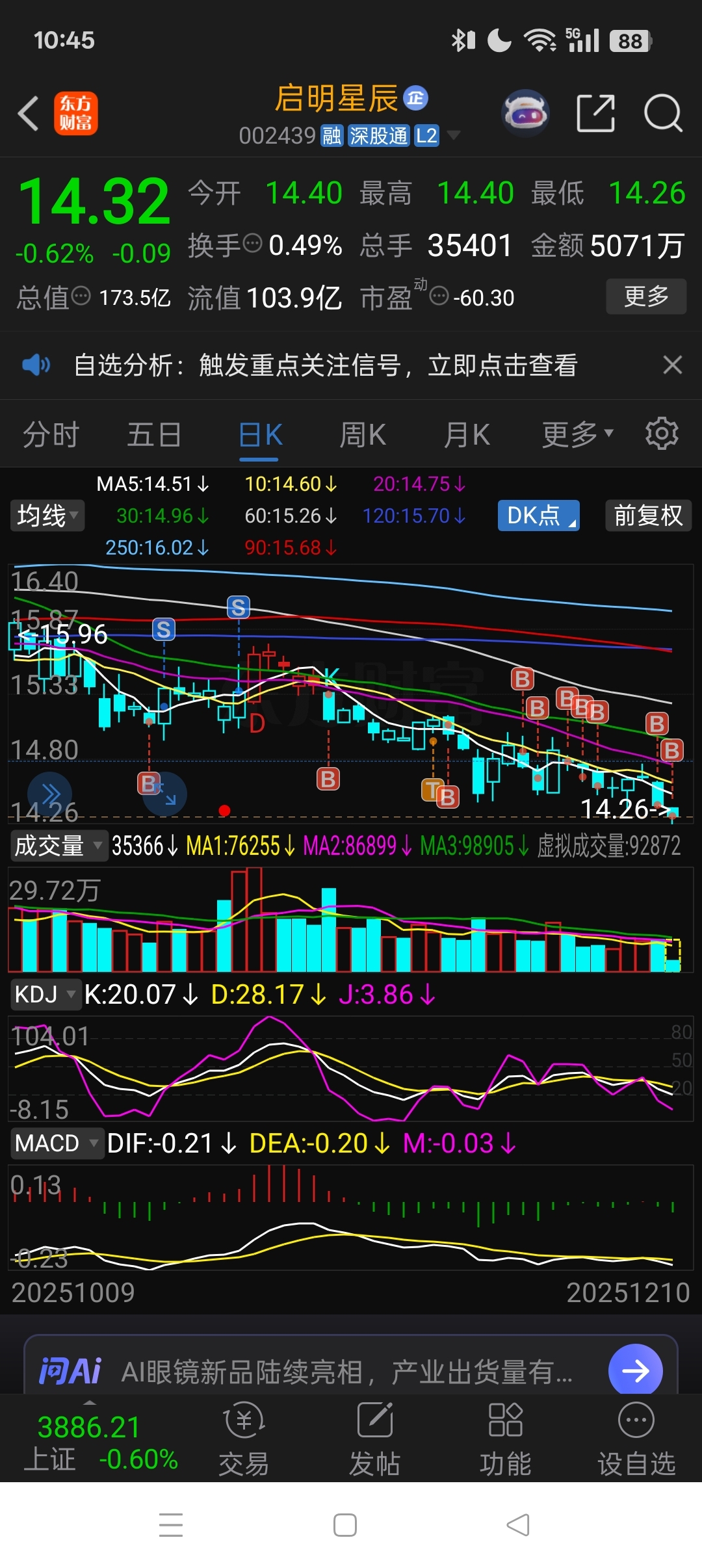Click 更多 button in quote panel
Screen dimensions: 702x1568
[x=646, y=296]
